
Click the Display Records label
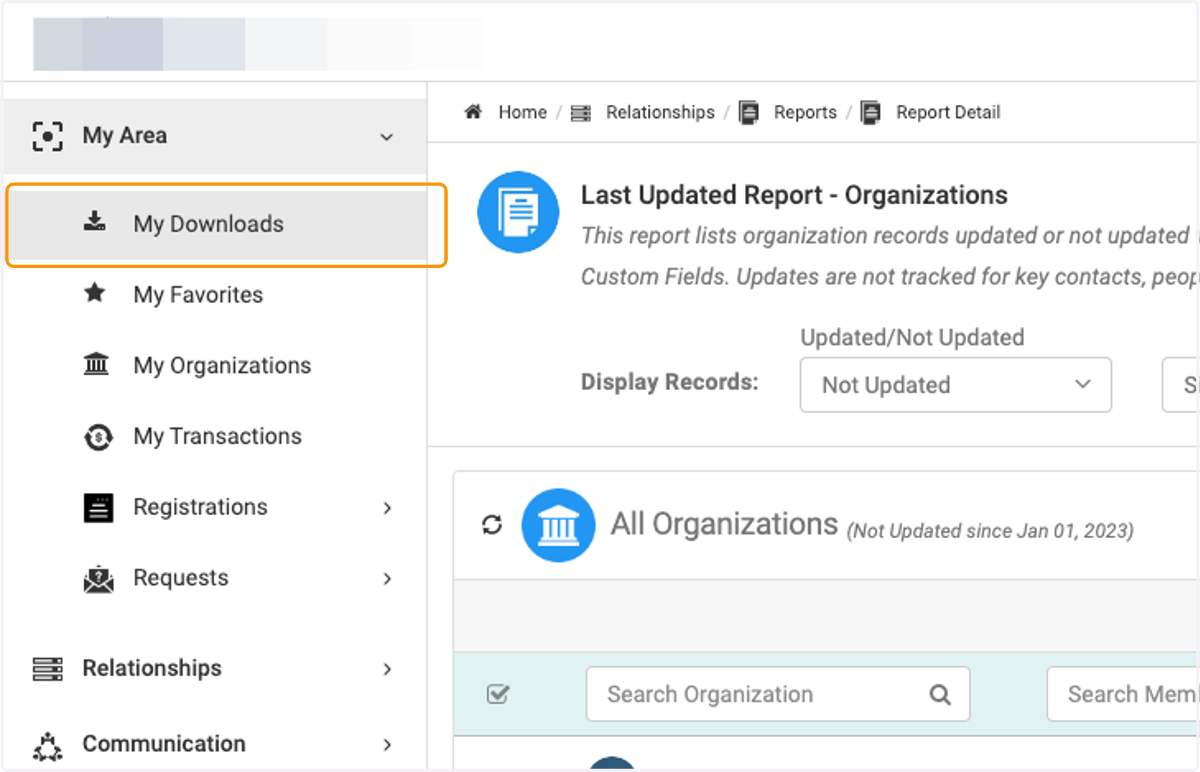[670, 382]
